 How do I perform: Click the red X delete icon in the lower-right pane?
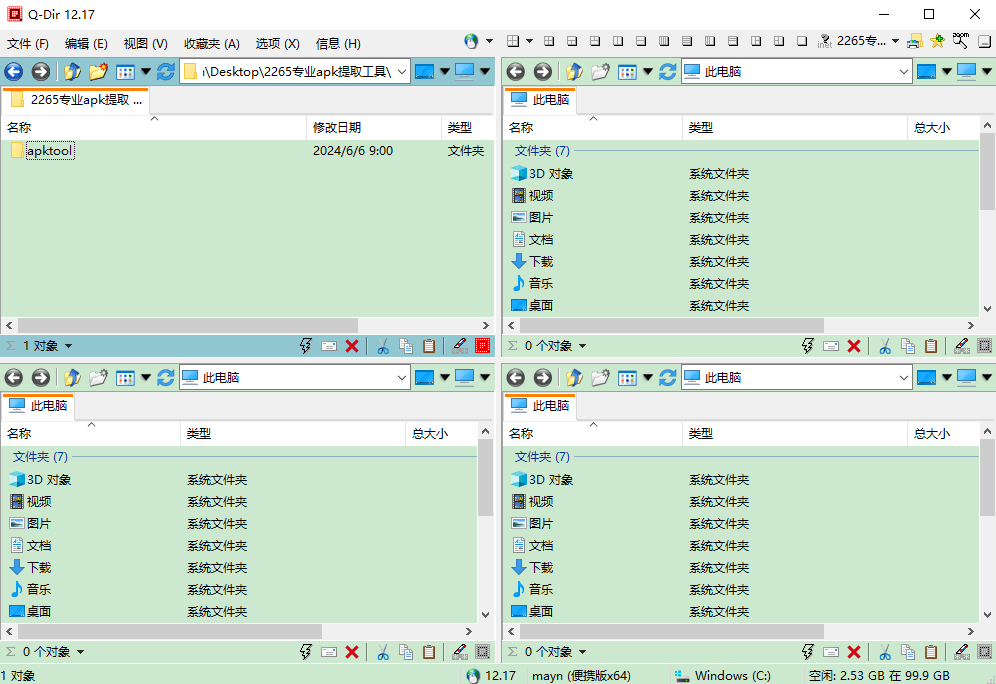tap(853, 651)
